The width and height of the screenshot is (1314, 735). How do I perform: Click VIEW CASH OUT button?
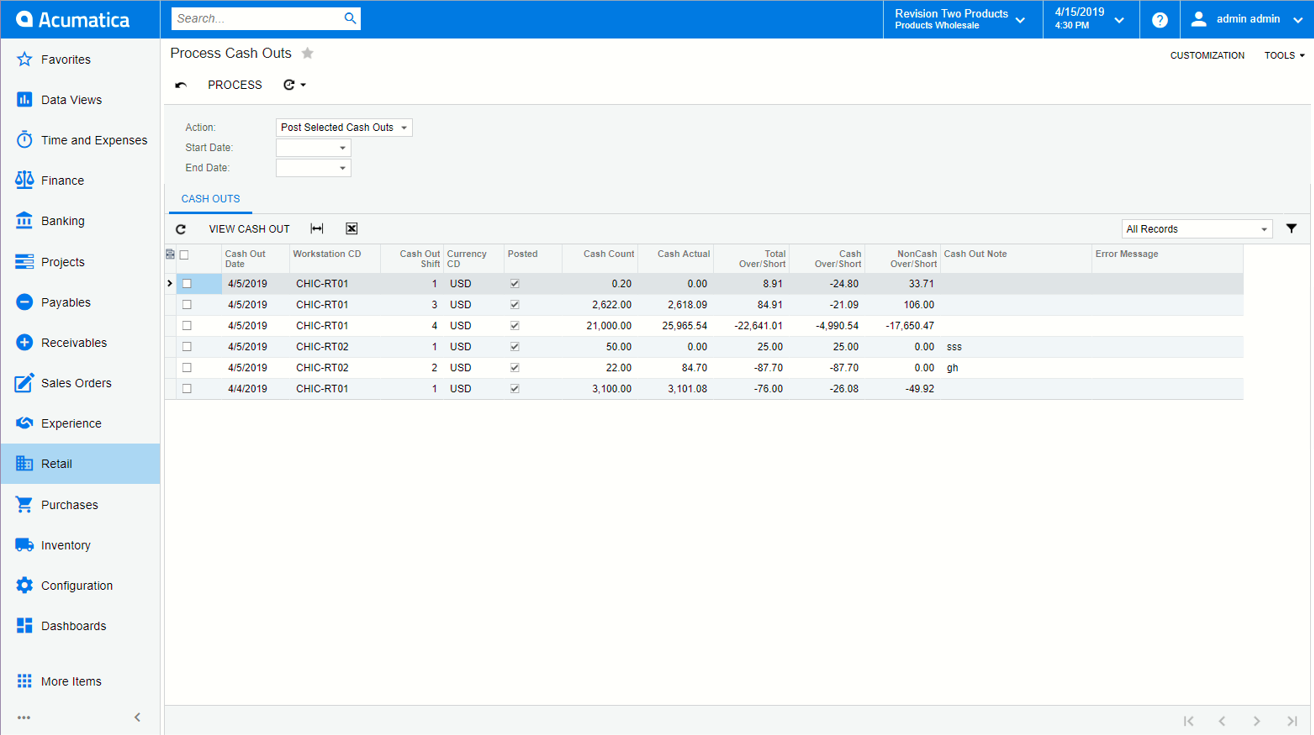coord(249,229)
